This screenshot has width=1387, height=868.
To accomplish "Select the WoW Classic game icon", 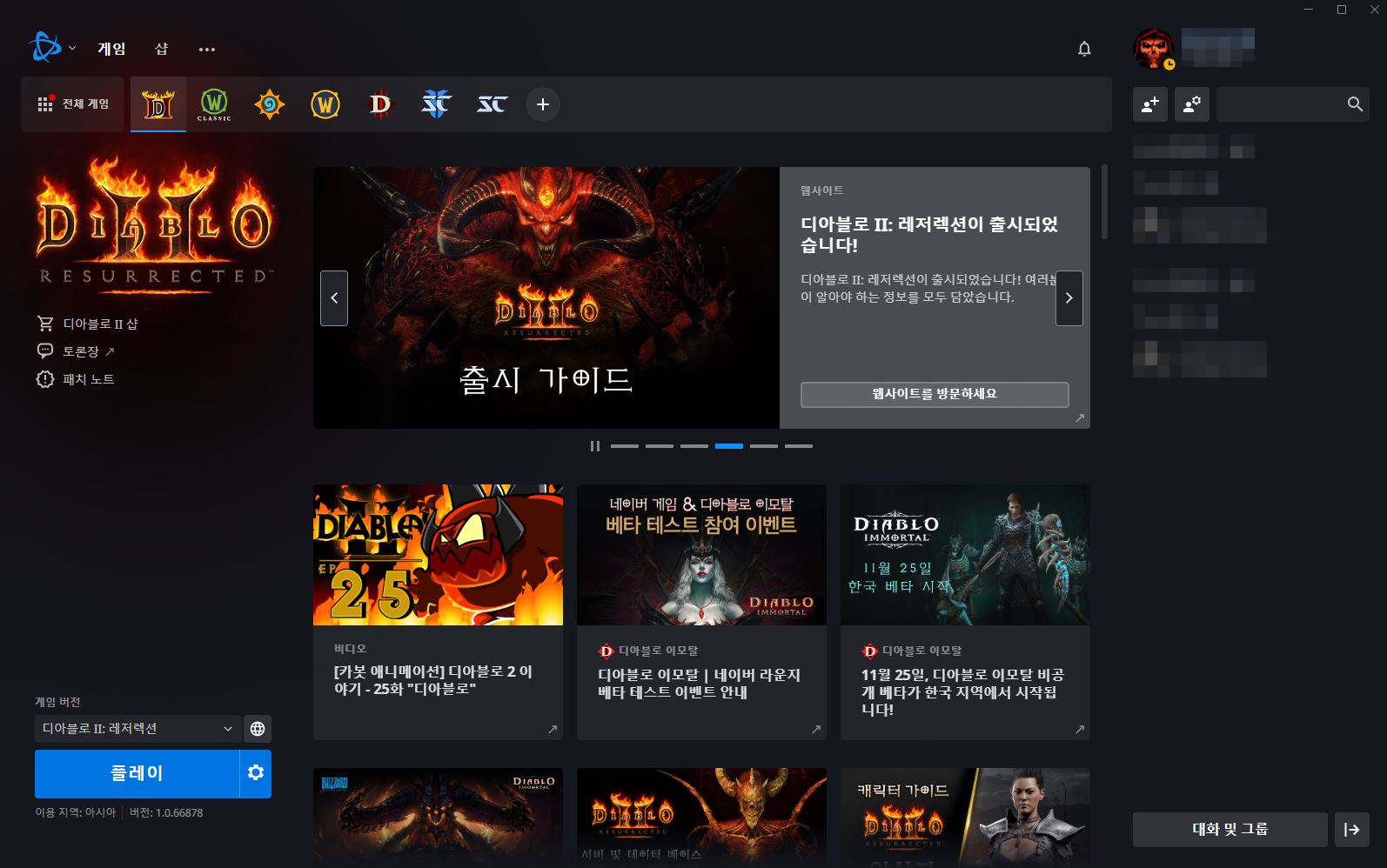I will pyautogui.click(x=214, y=104).
